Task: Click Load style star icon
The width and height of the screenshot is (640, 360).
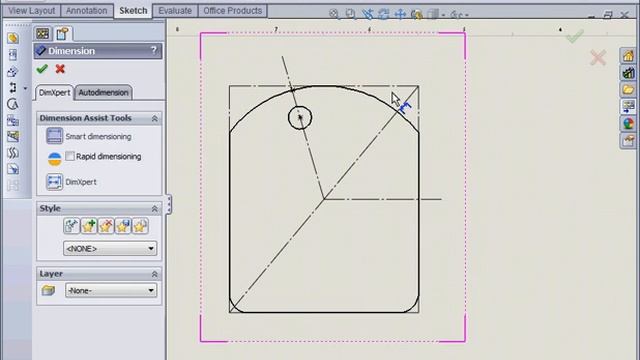Action: (140, 226)
